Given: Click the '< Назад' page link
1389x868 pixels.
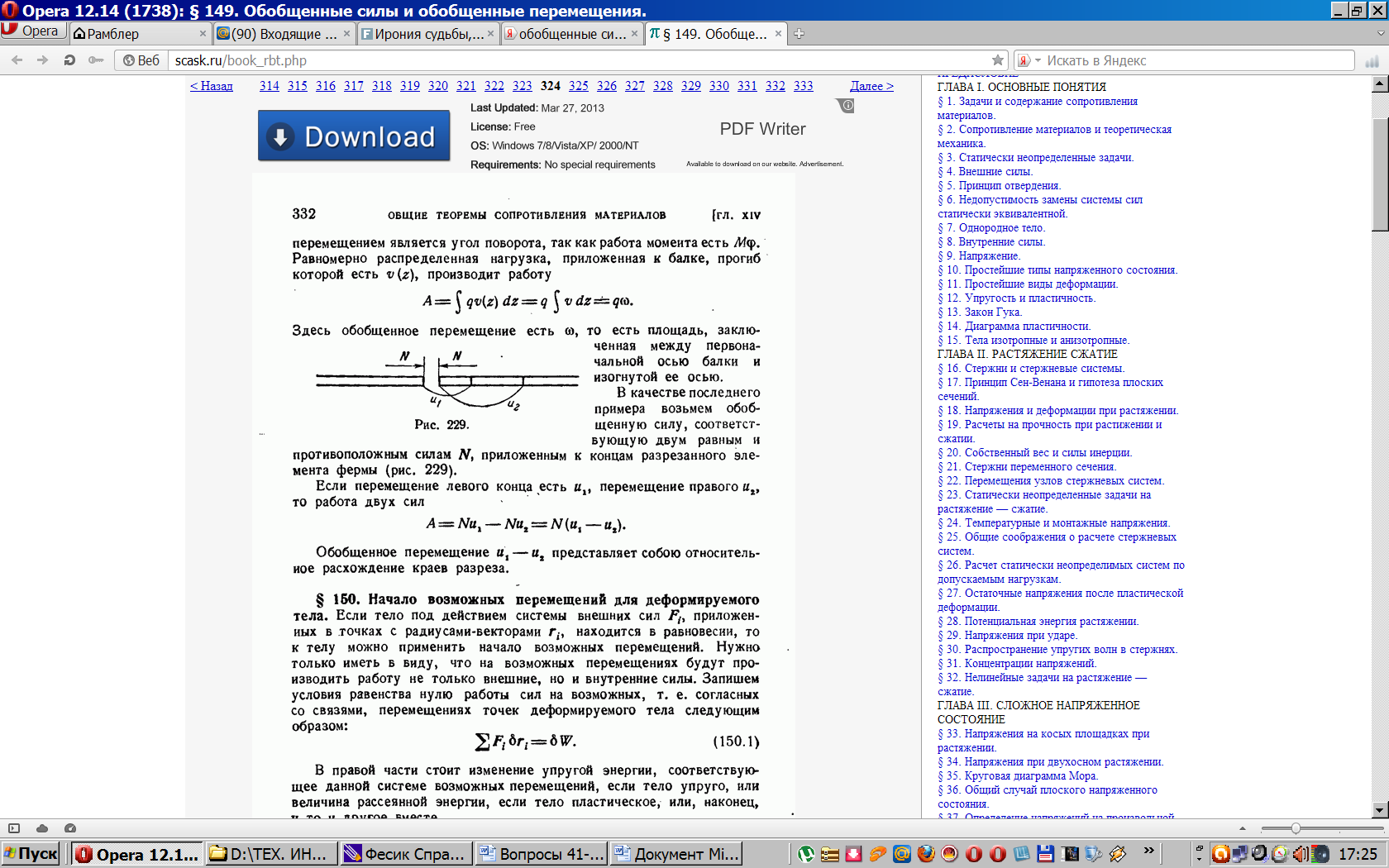Looking at the screenshot, I should point(212,86).
